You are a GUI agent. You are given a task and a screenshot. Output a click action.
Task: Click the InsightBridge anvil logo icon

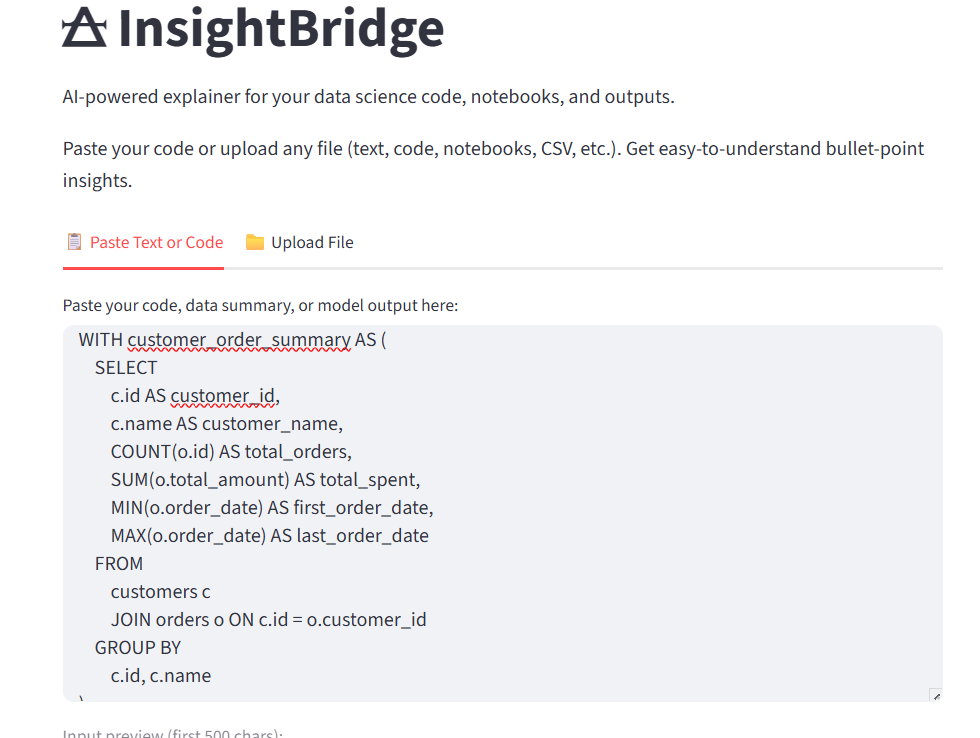(88, 28)
